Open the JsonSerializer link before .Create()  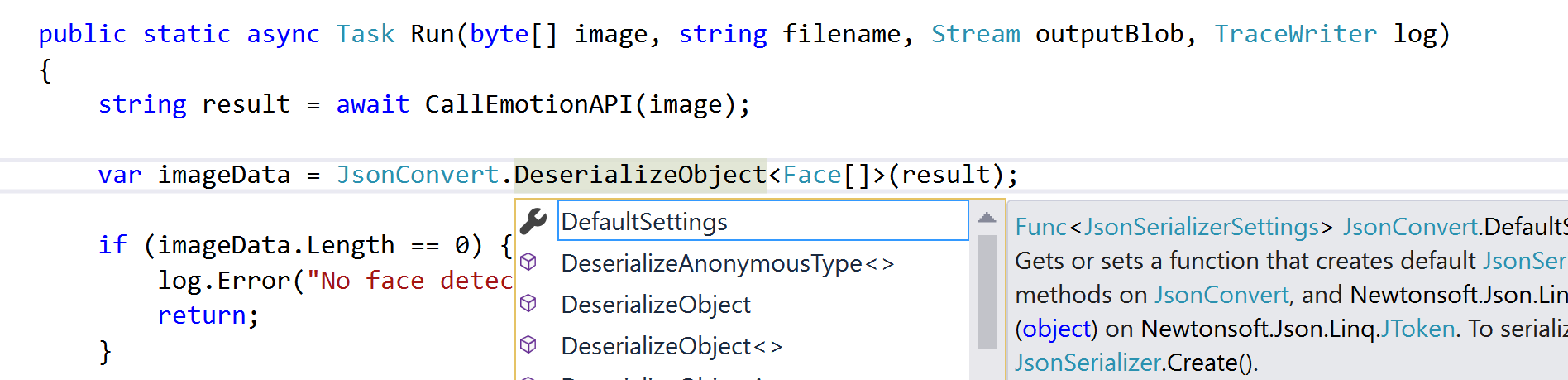(1088, 363)
